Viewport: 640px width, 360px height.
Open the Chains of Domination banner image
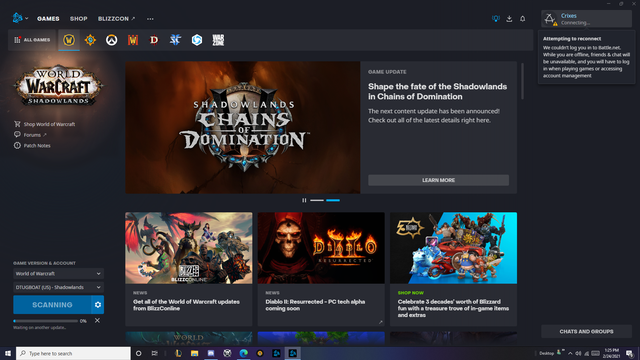[243, 127]
